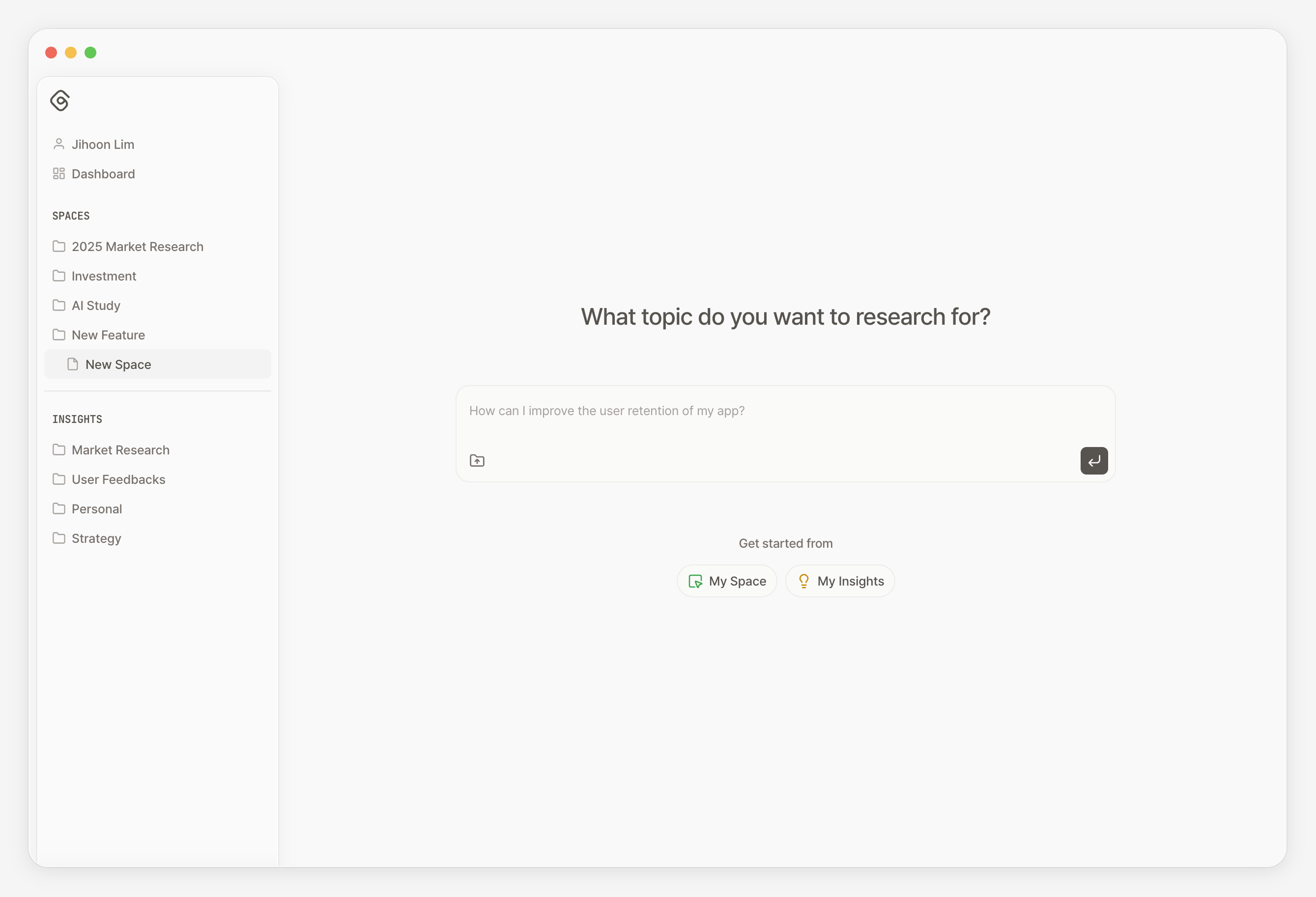Click the document icon next to New Space
Viewport: 1316px width, 897px height.
pos(72,364)
